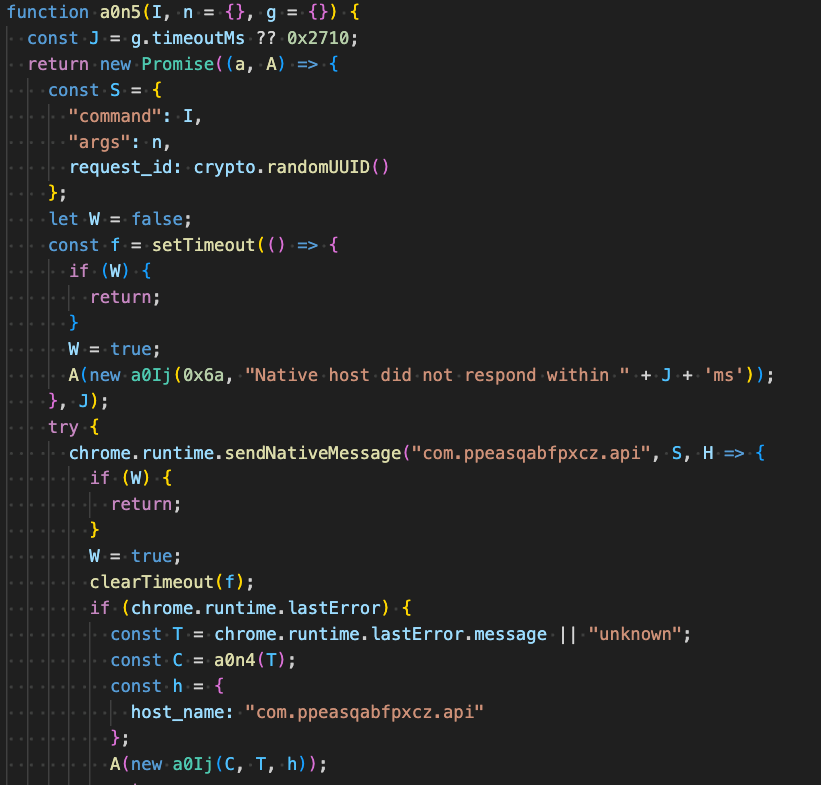Click 'let W = false' line
Viewport: 821px width, 785px height.
[120, 219]
